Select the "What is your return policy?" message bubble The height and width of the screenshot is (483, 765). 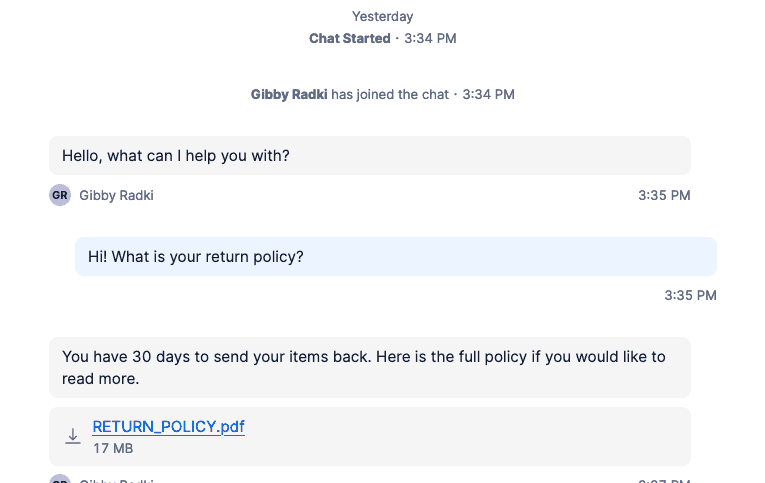[x=395, y=256]
